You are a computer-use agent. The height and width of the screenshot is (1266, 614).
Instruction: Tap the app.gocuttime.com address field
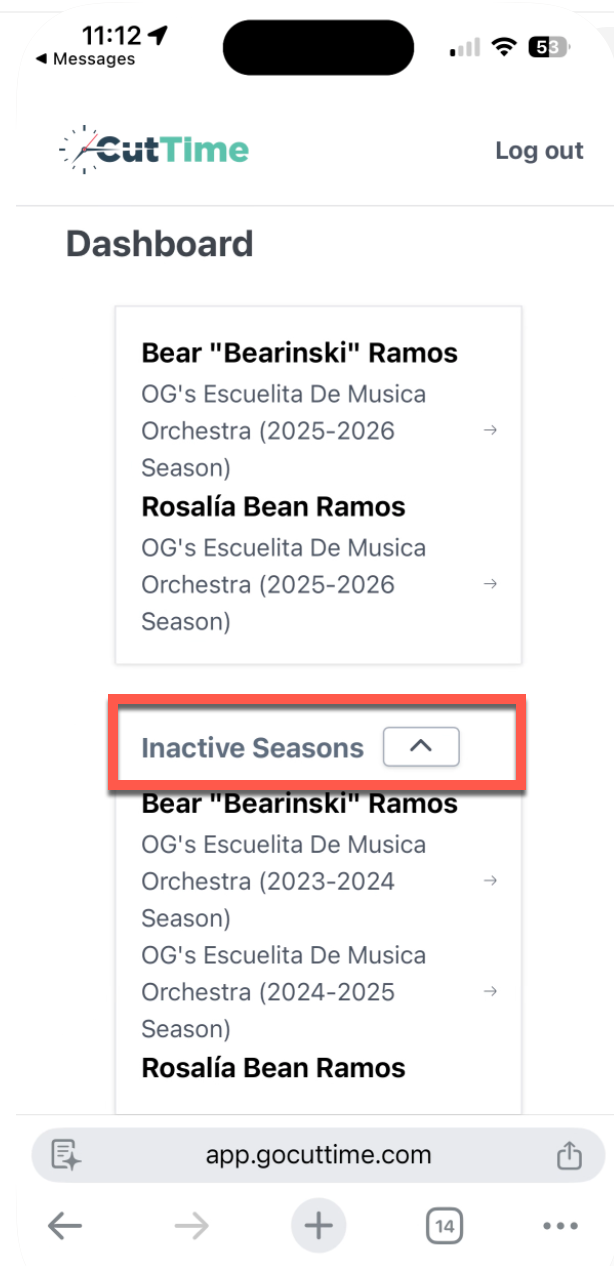[318, 1155]
